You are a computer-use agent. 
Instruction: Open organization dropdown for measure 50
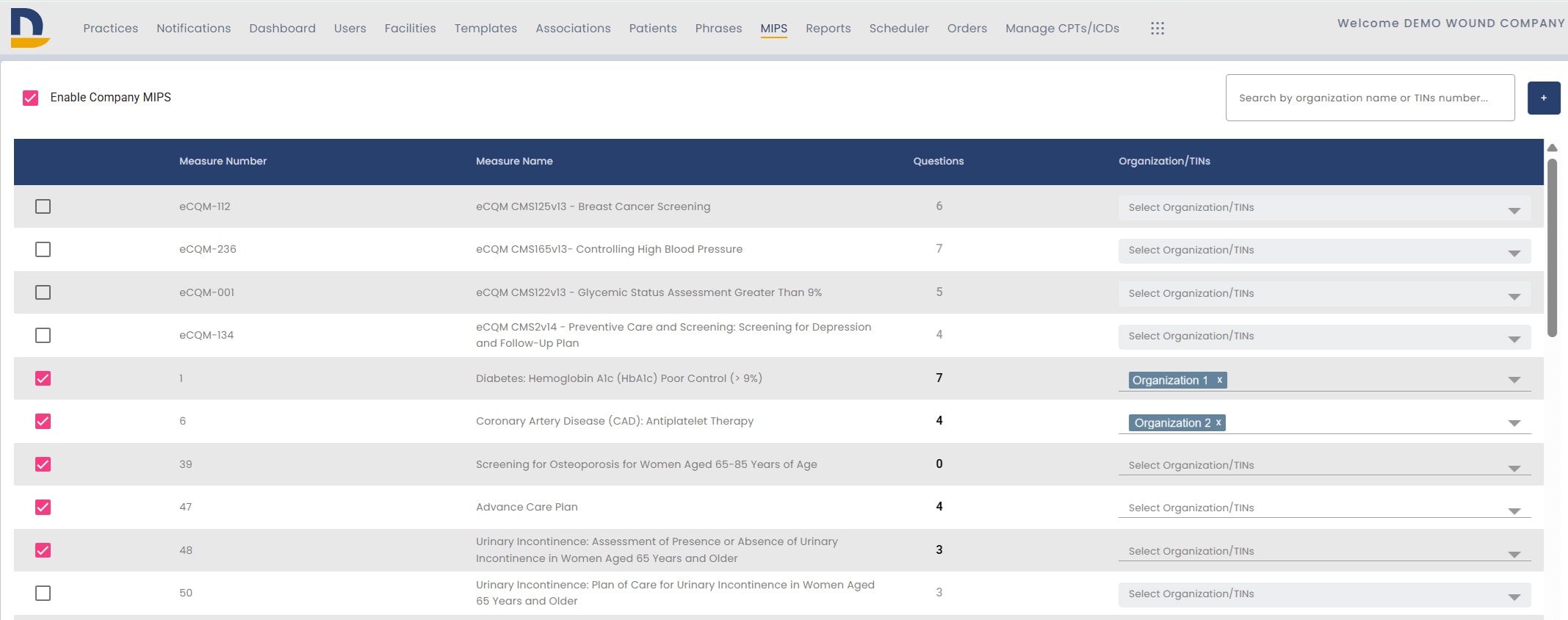coord(1324,594)
